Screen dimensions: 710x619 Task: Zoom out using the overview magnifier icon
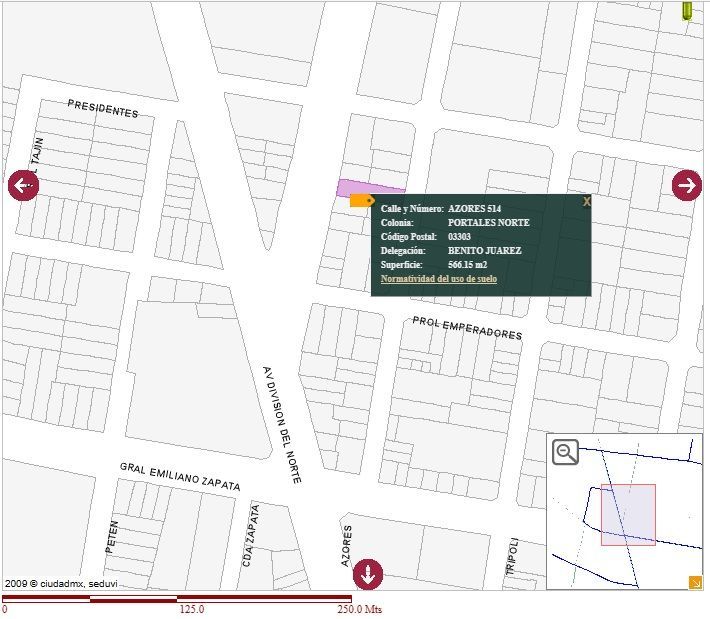coord(566,451)
